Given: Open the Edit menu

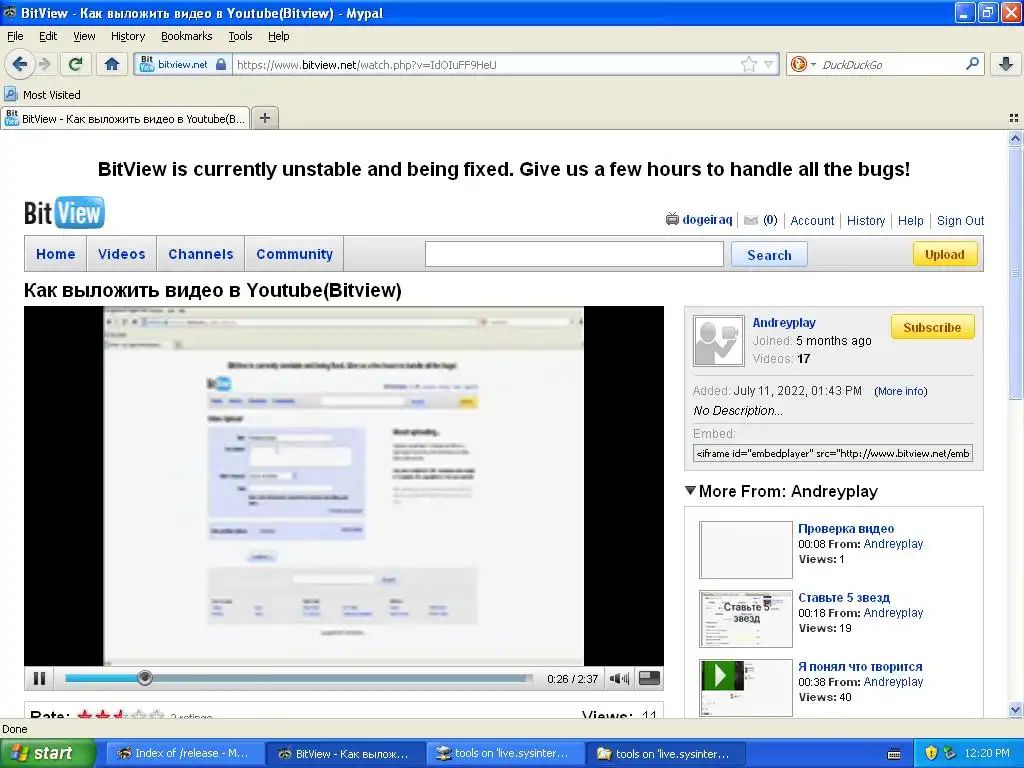Looking at the screenshot, I should (x=48, y=36).
